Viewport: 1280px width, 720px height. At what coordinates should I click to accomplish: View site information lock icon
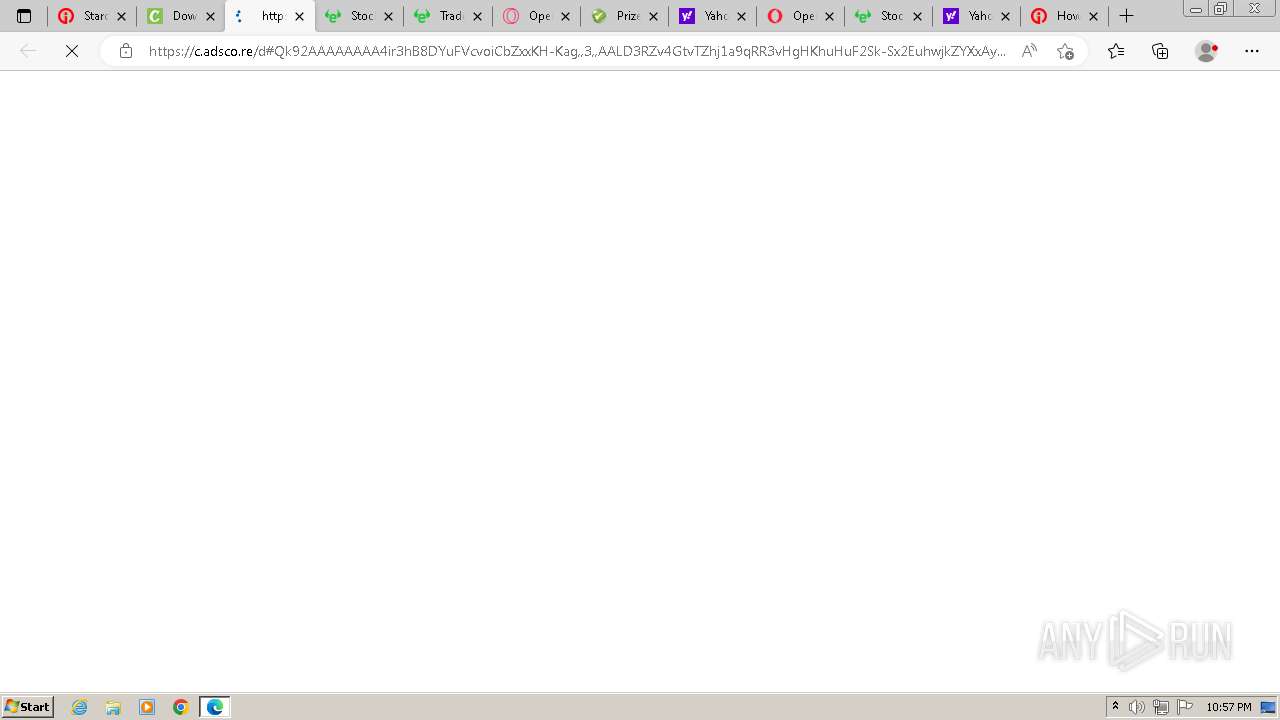tap(125, 51)
